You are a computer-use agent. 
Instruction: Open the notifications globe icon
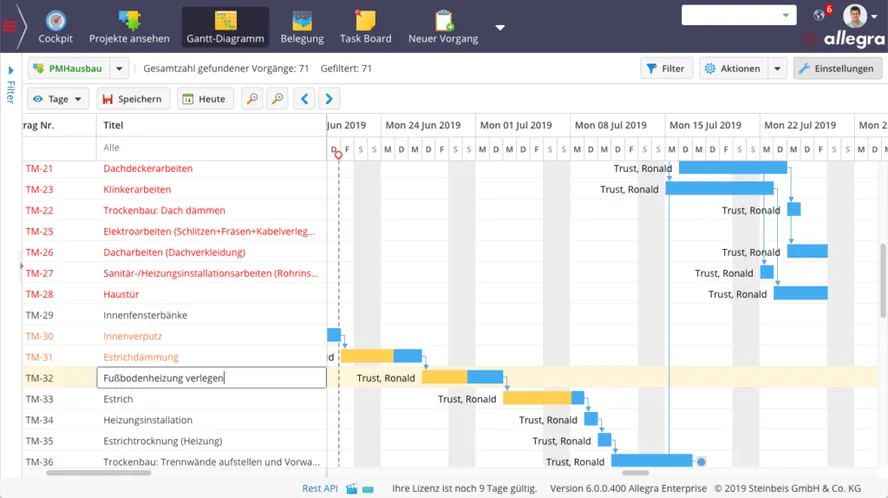click(x=819, y=15)
